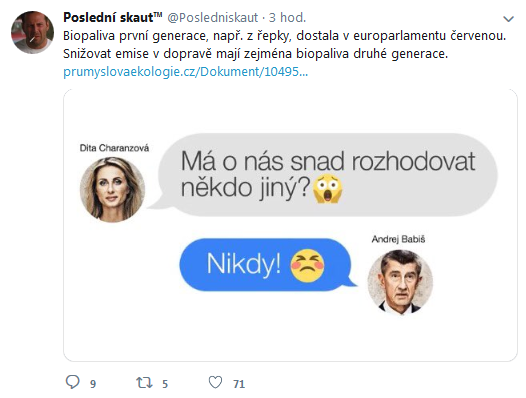Click the like count 71
The width and height of the screenshot is (526, 398).
pyautogui.click(x=239, y=384)
